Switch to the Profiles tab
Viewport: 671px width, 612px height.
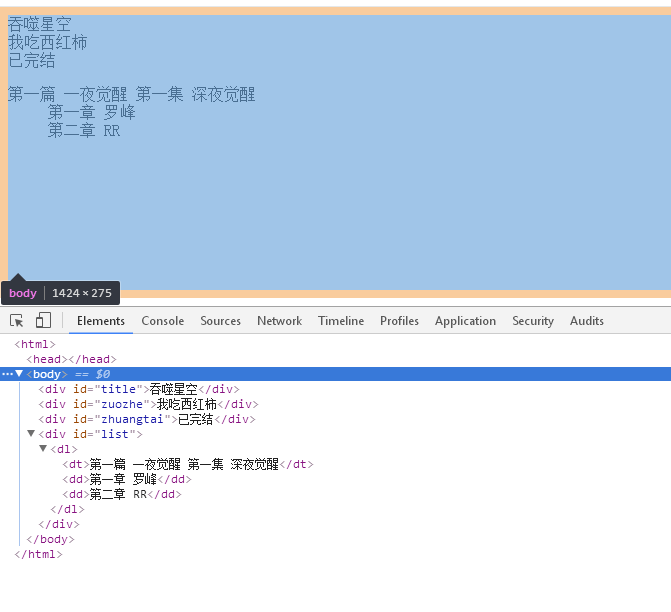tap(399, 321)
